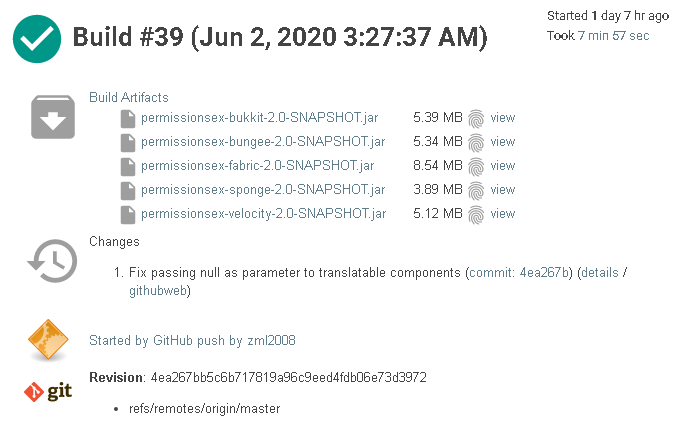Click fingerprint icon for fabric jar

pos(476,166)
